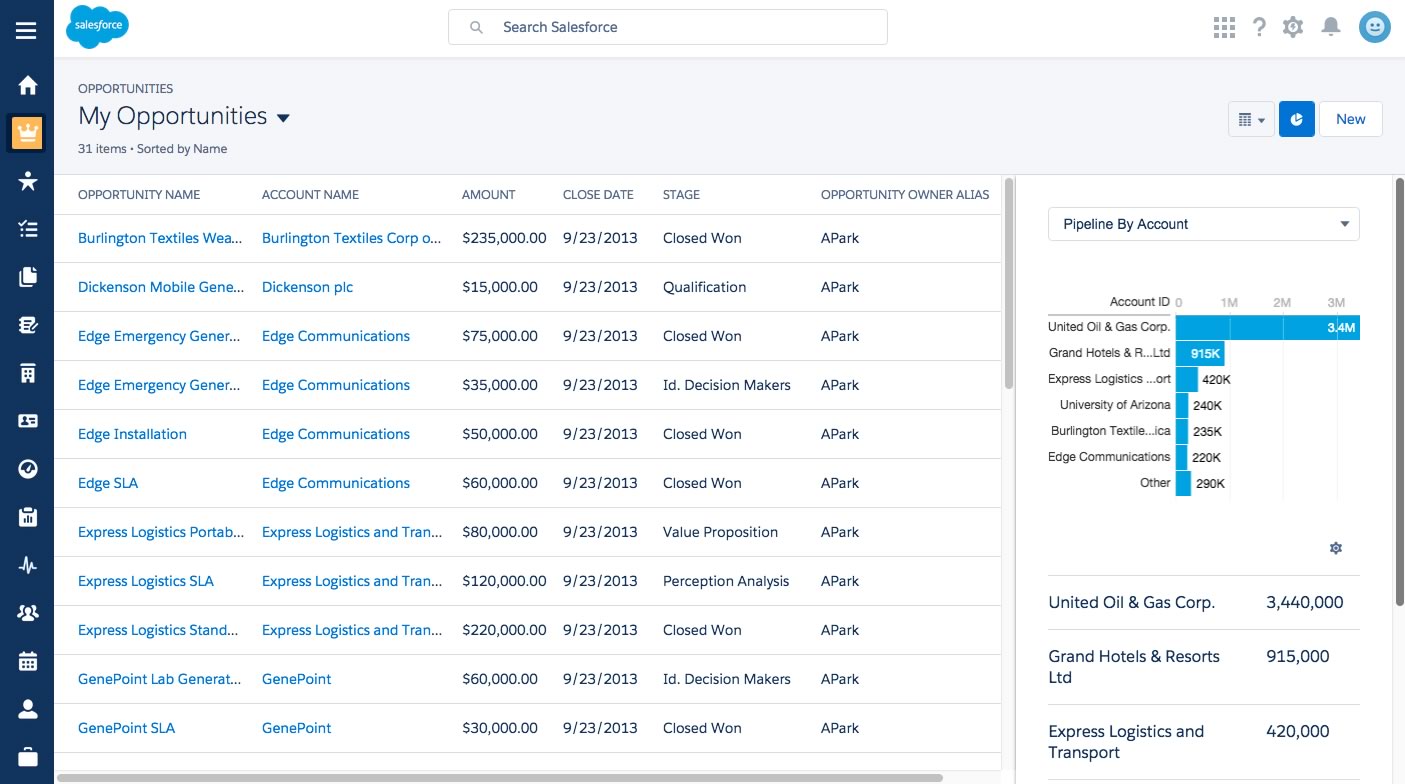Open chart settings gear icon

coord(1335,548)
